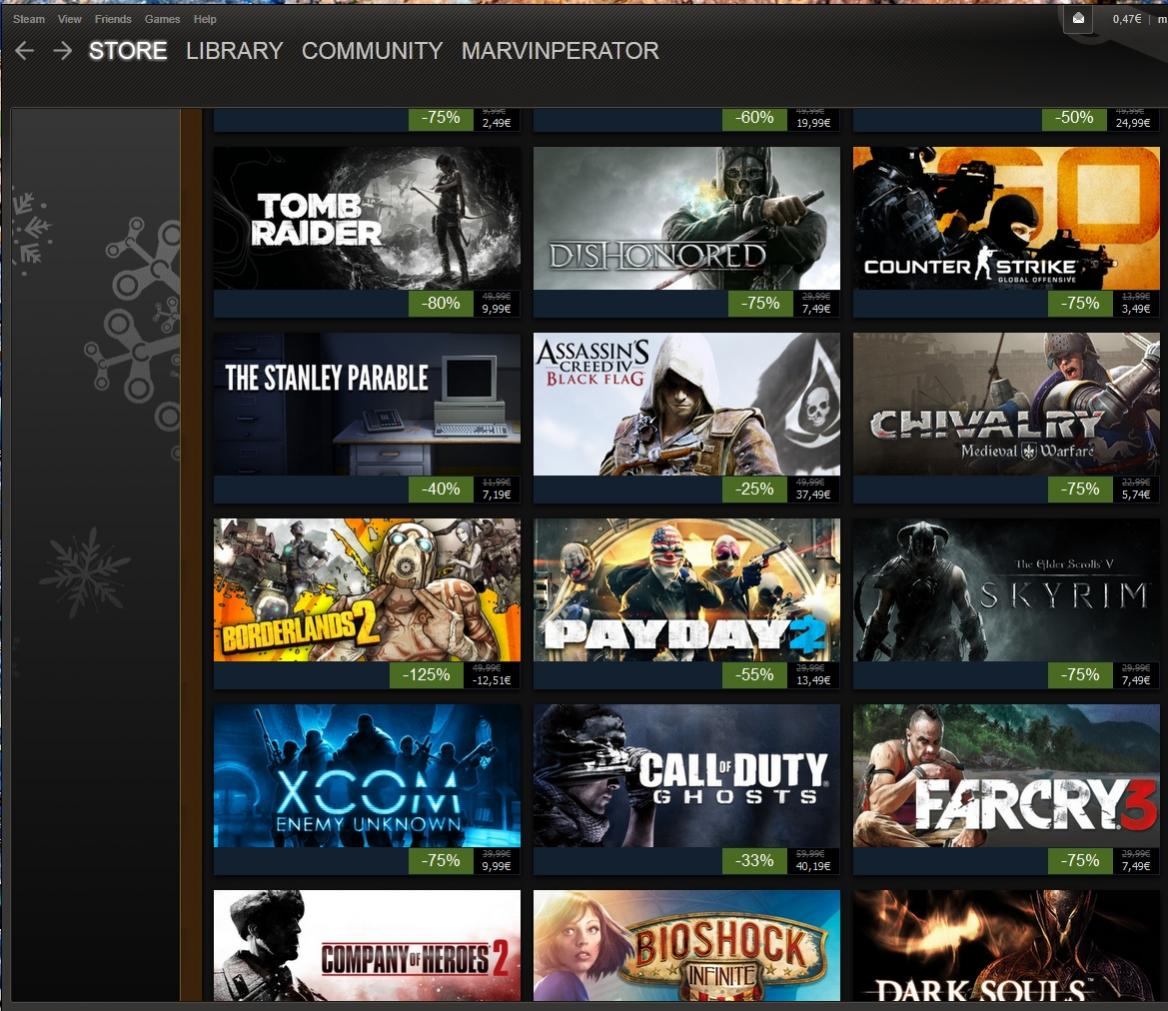Click the 9,99€ XCOM price

[496, 866]
